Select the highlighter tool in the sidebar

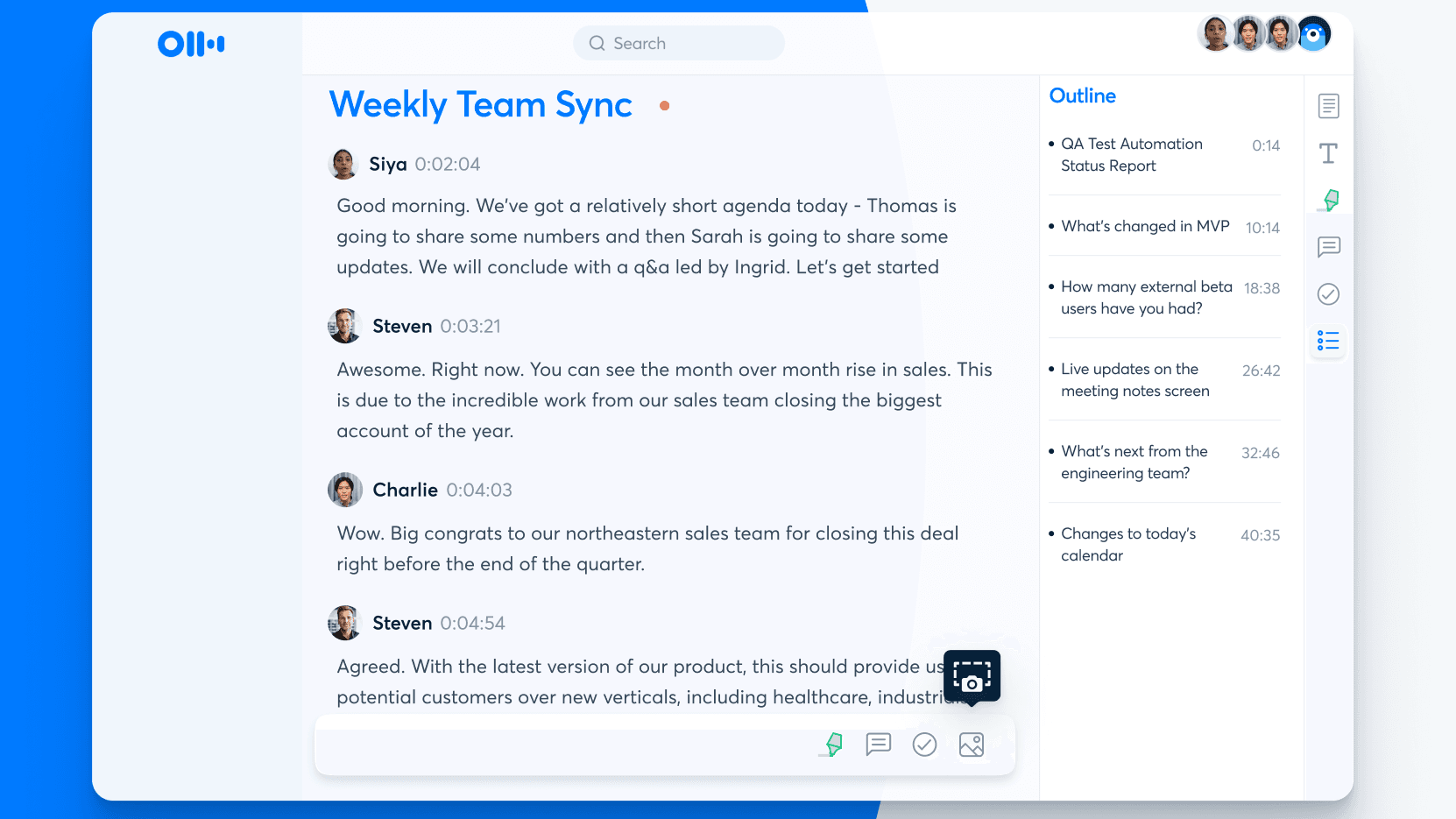[1328, 199]
